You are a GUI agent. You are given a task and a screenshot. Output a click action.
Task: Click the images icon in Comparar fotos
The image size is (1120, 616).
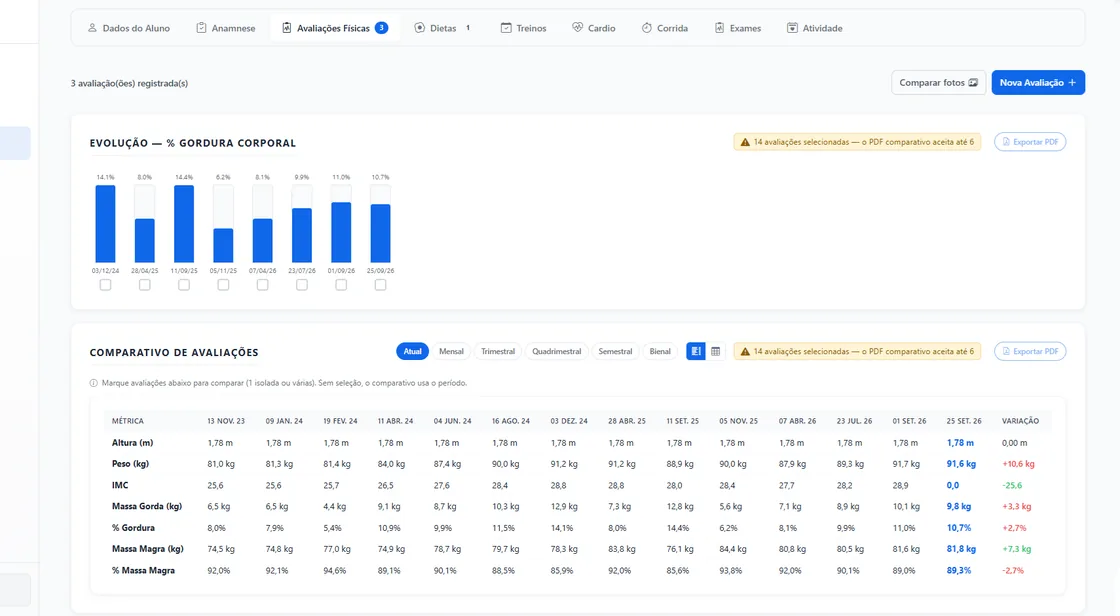tap(973, 83)
